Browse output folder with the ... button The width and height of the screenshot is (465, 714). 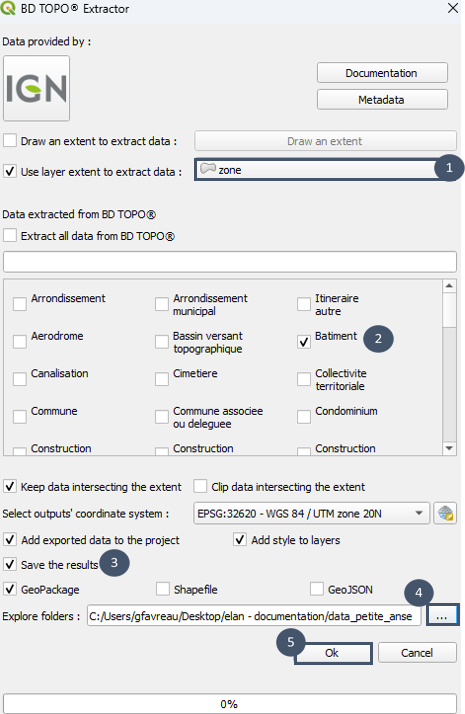tap(442, 615)
